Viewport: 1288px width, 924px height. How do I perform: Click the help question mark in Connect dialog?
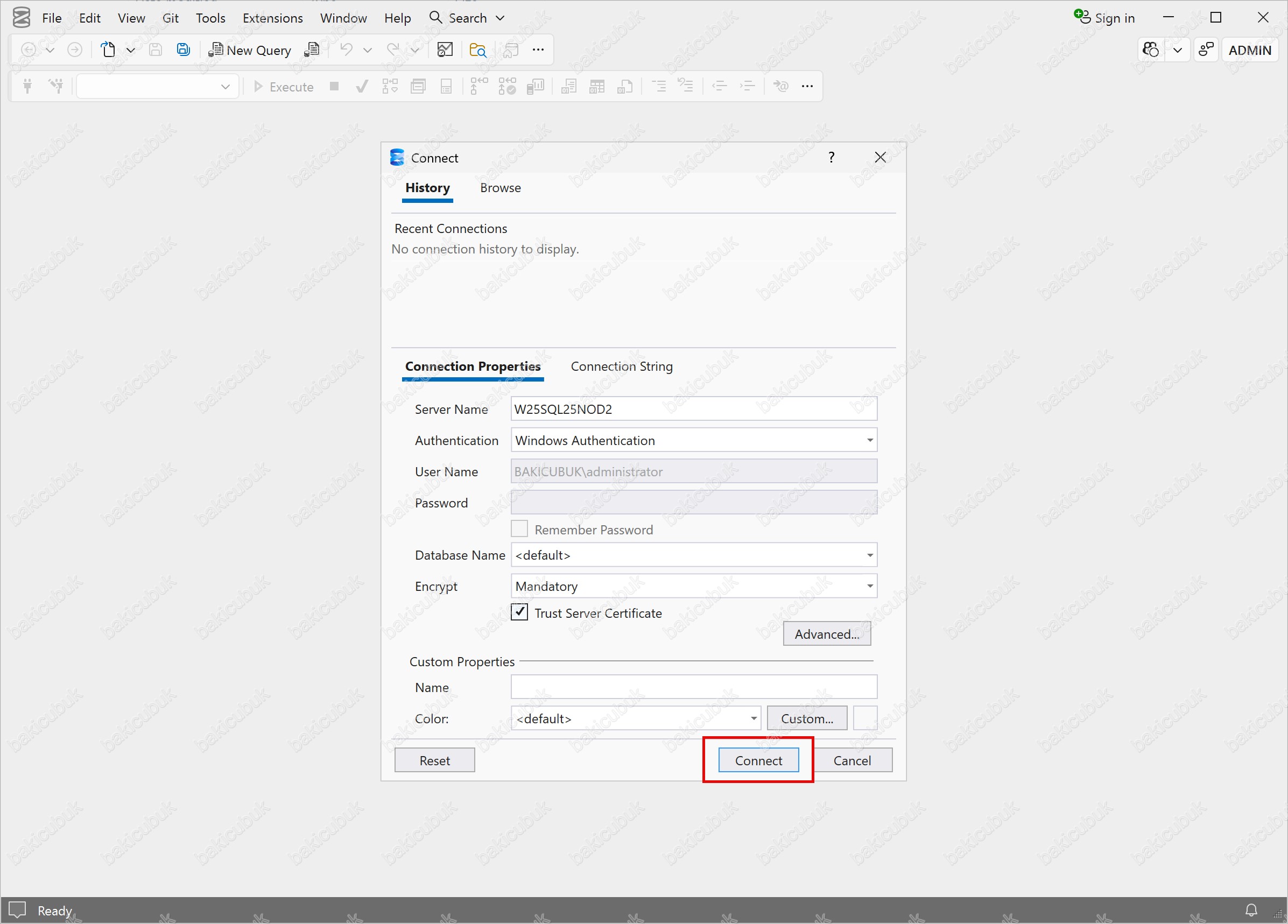click(832, 157)
